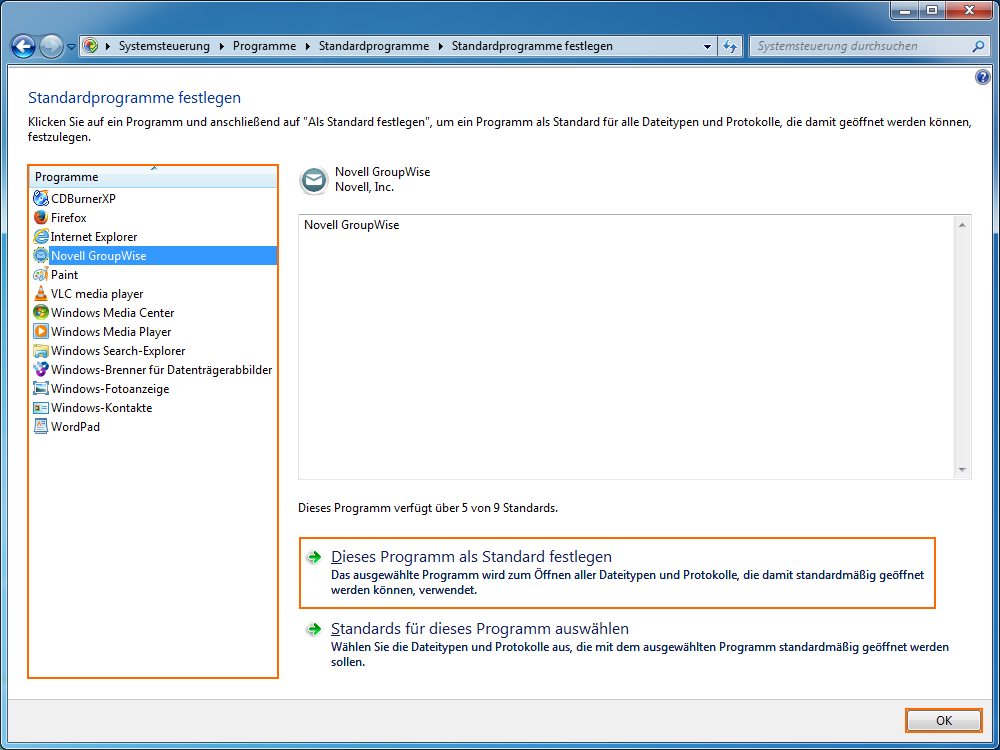Click the Firefox icon in program list
The width and height of the screenshot is (1000, 750).
[41, 217]
